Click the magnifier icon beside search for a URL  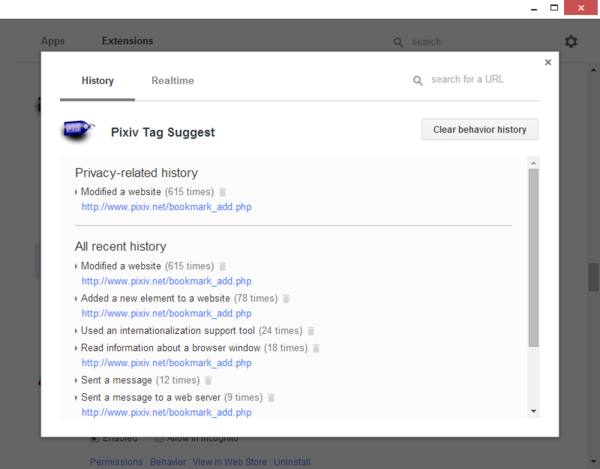(x=417, y=81)
